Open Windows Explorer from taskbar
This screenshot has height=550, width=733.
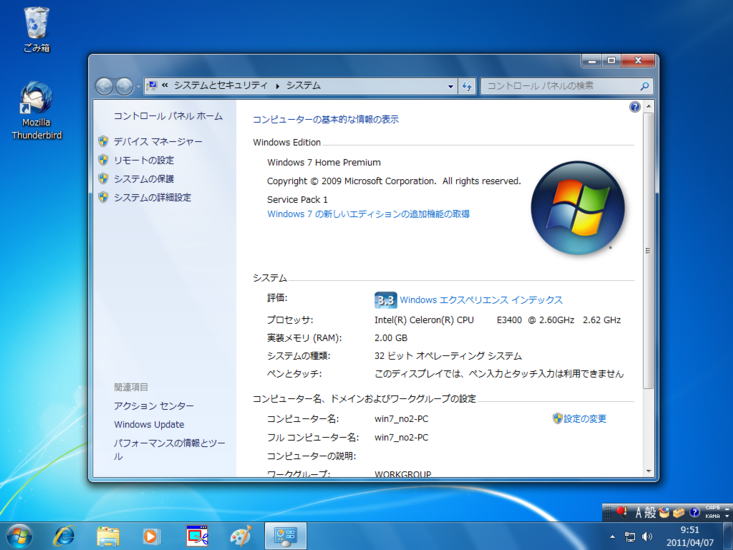click(108, 536)
